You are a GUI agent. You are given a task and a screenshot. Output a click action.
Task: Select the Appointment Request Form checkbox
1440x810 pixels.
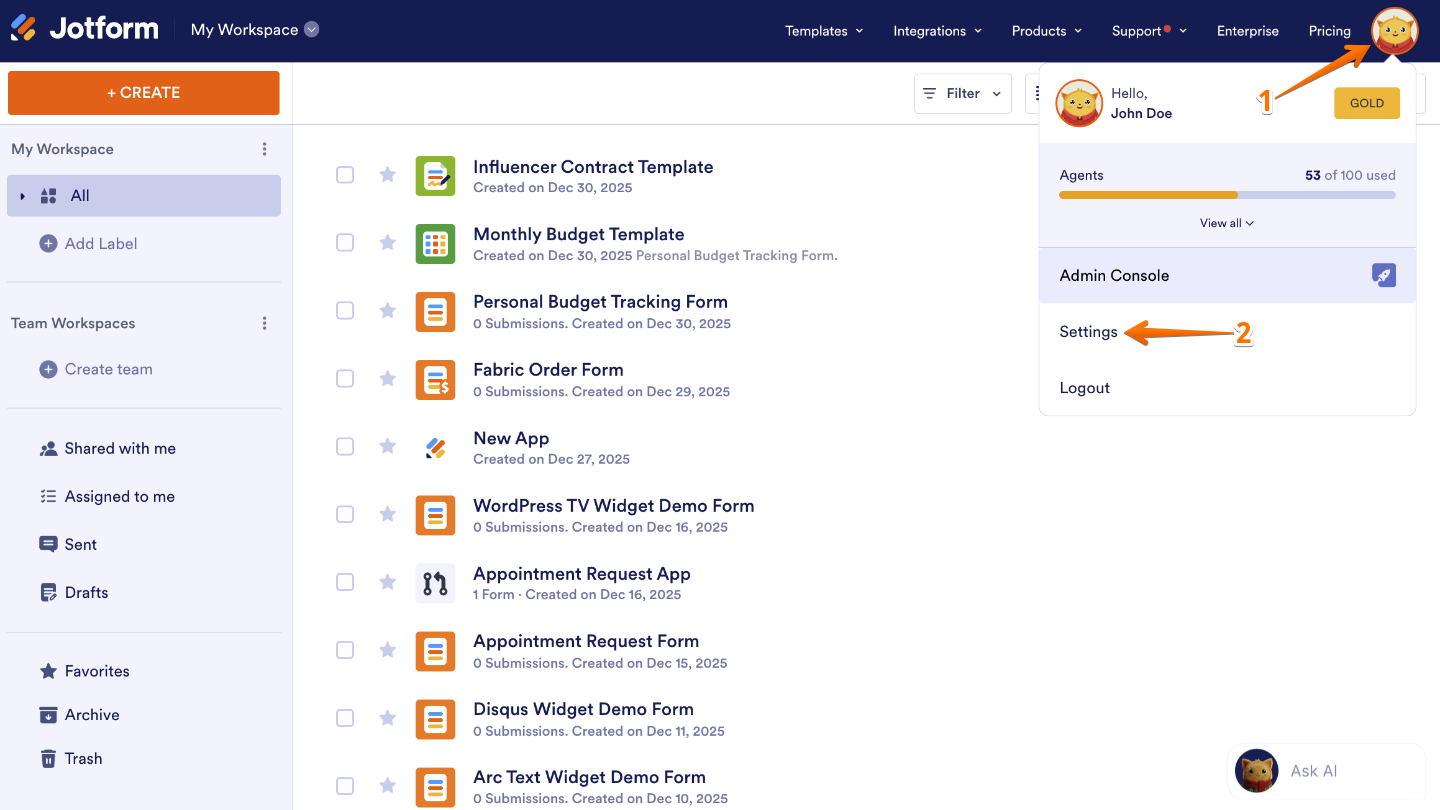[345, 649]
